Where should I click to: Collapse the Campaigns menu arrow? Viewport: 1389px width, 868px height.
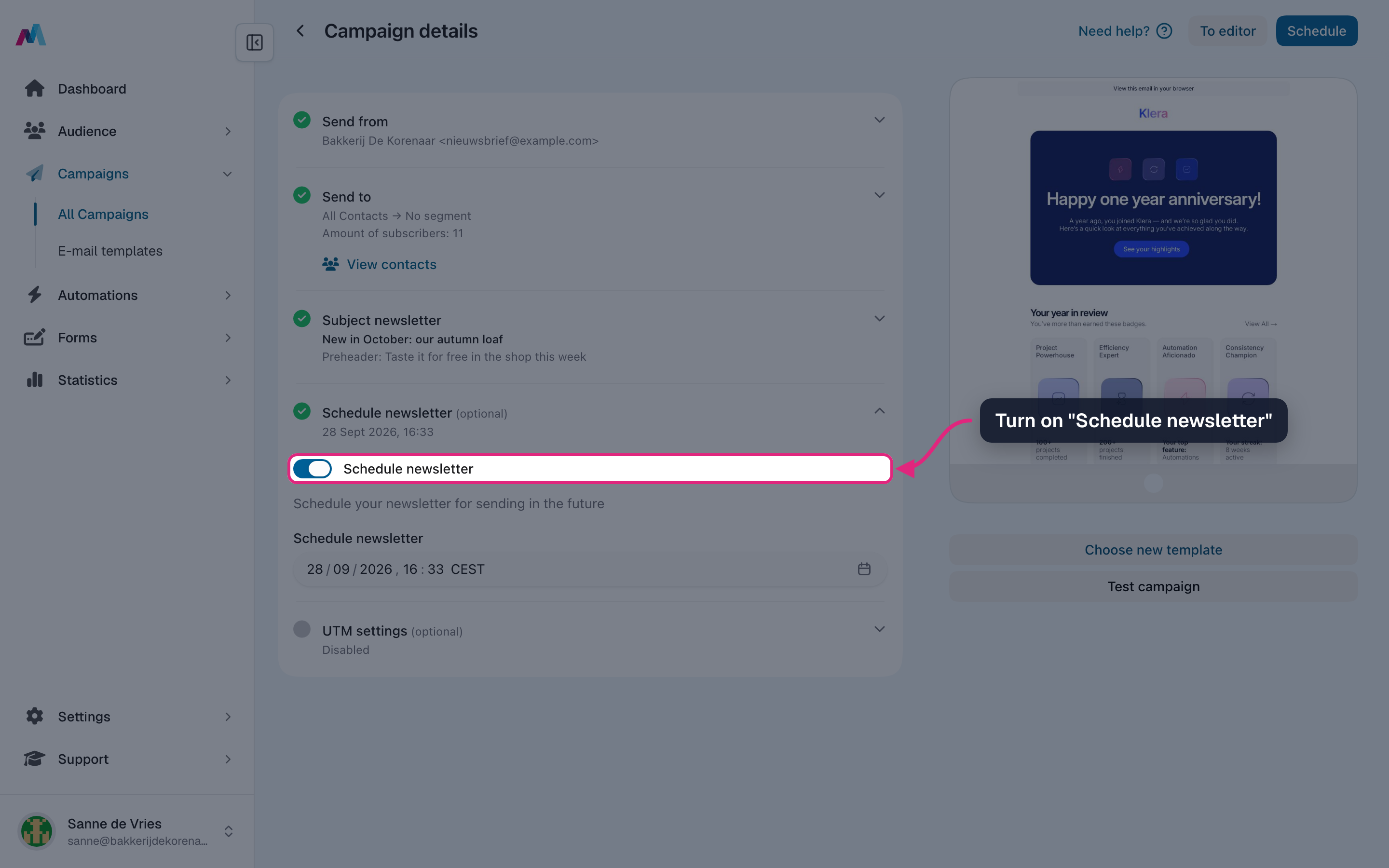point(228,174)
